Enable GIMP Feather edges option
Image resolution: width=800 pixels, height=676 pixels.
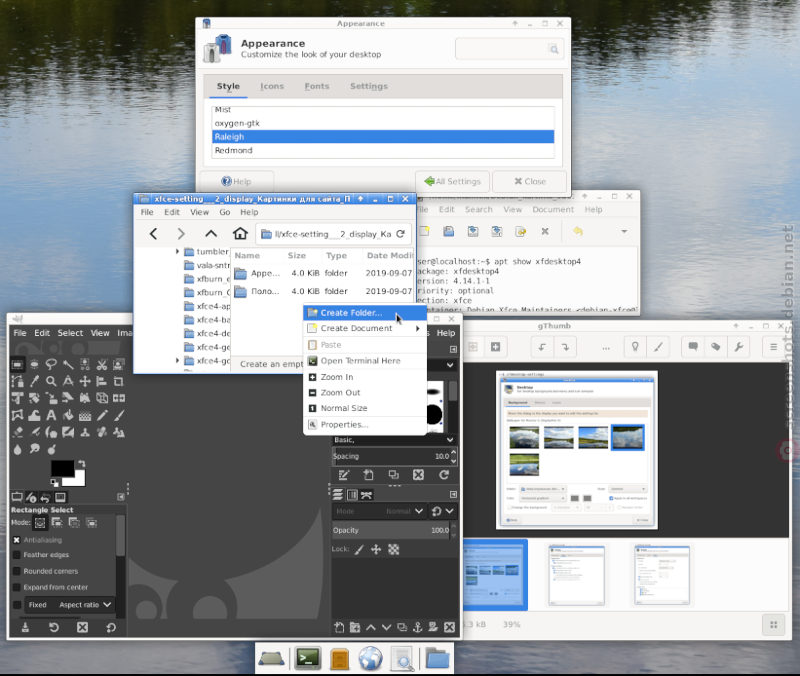(16, 555)
